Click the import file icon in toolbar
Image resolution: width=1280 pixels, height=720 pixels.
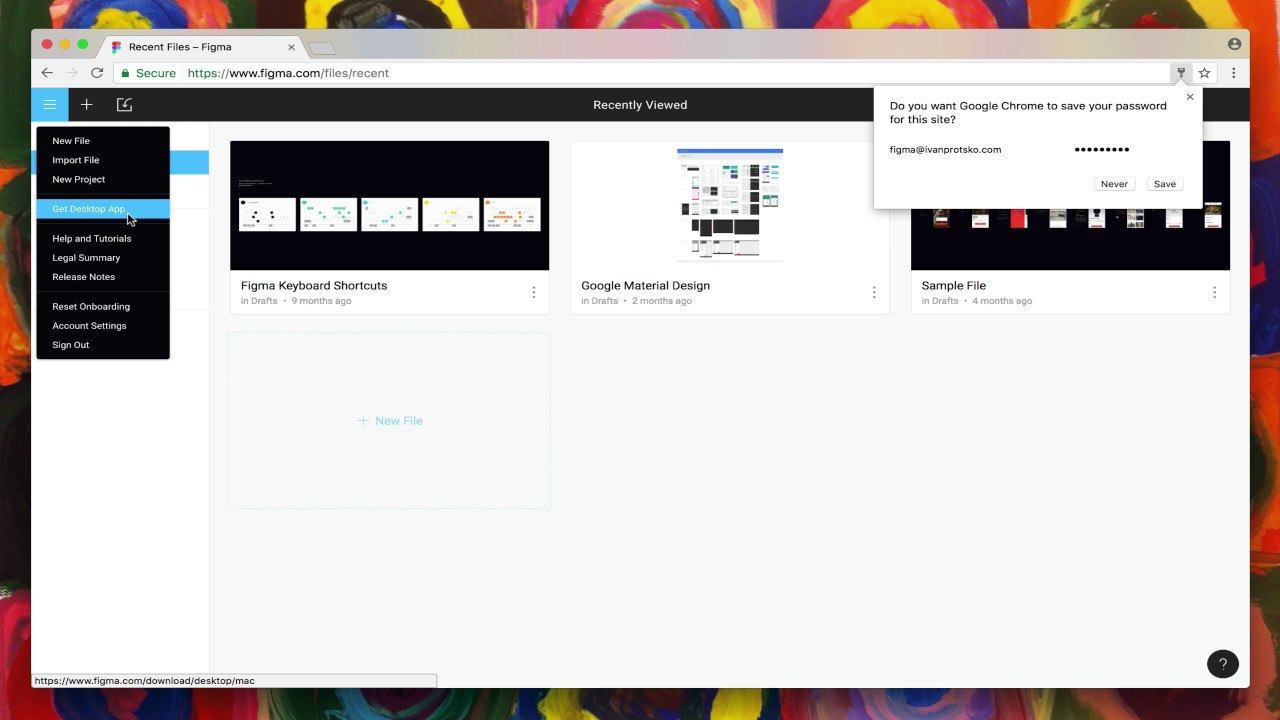(x=124, y=105)
